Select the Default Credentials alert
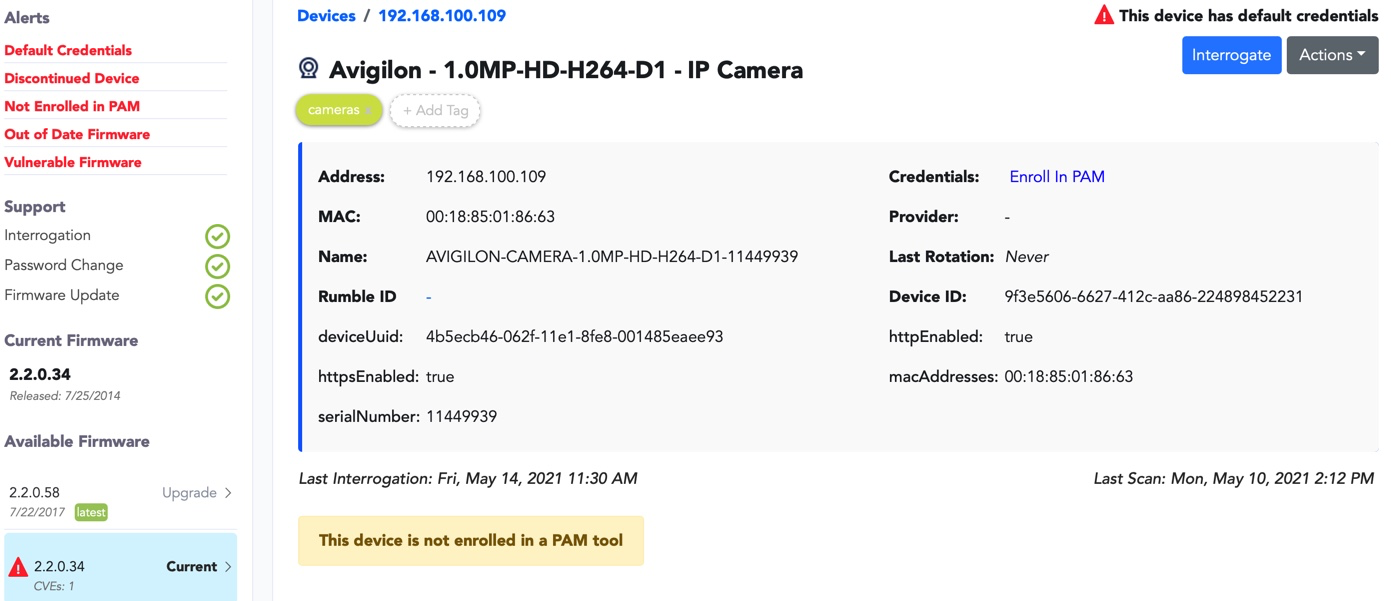 point(68,50)
